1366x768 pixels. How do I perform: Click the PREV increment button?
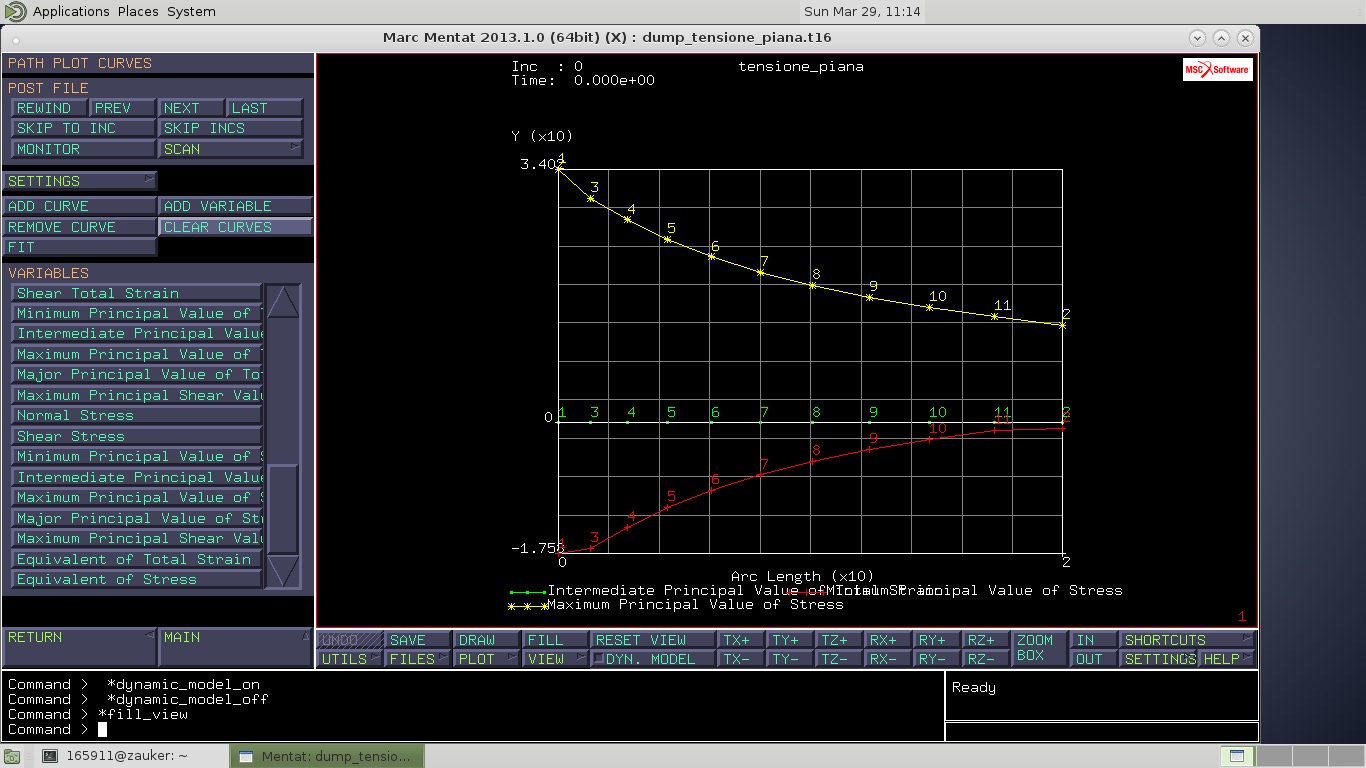(x=122, y=108)
